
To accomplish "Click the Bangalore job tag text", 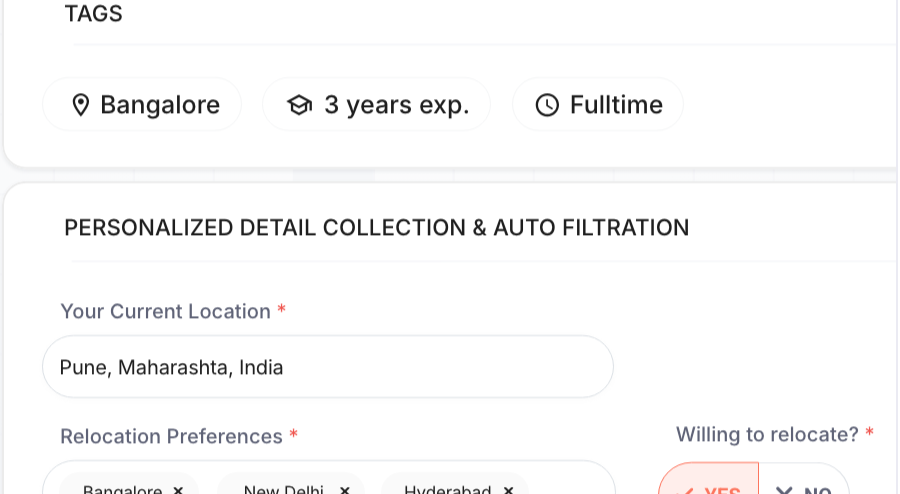I will coord(160,105).
